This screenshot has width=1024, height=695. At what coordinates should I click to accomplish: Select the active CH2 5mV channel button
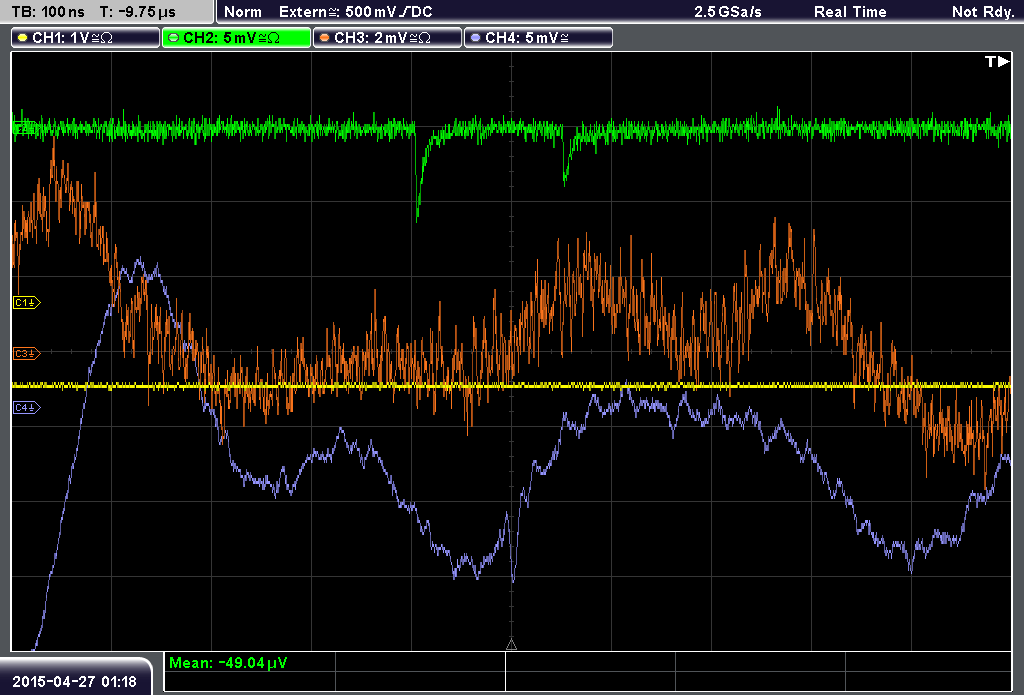(x=236, y=38)
